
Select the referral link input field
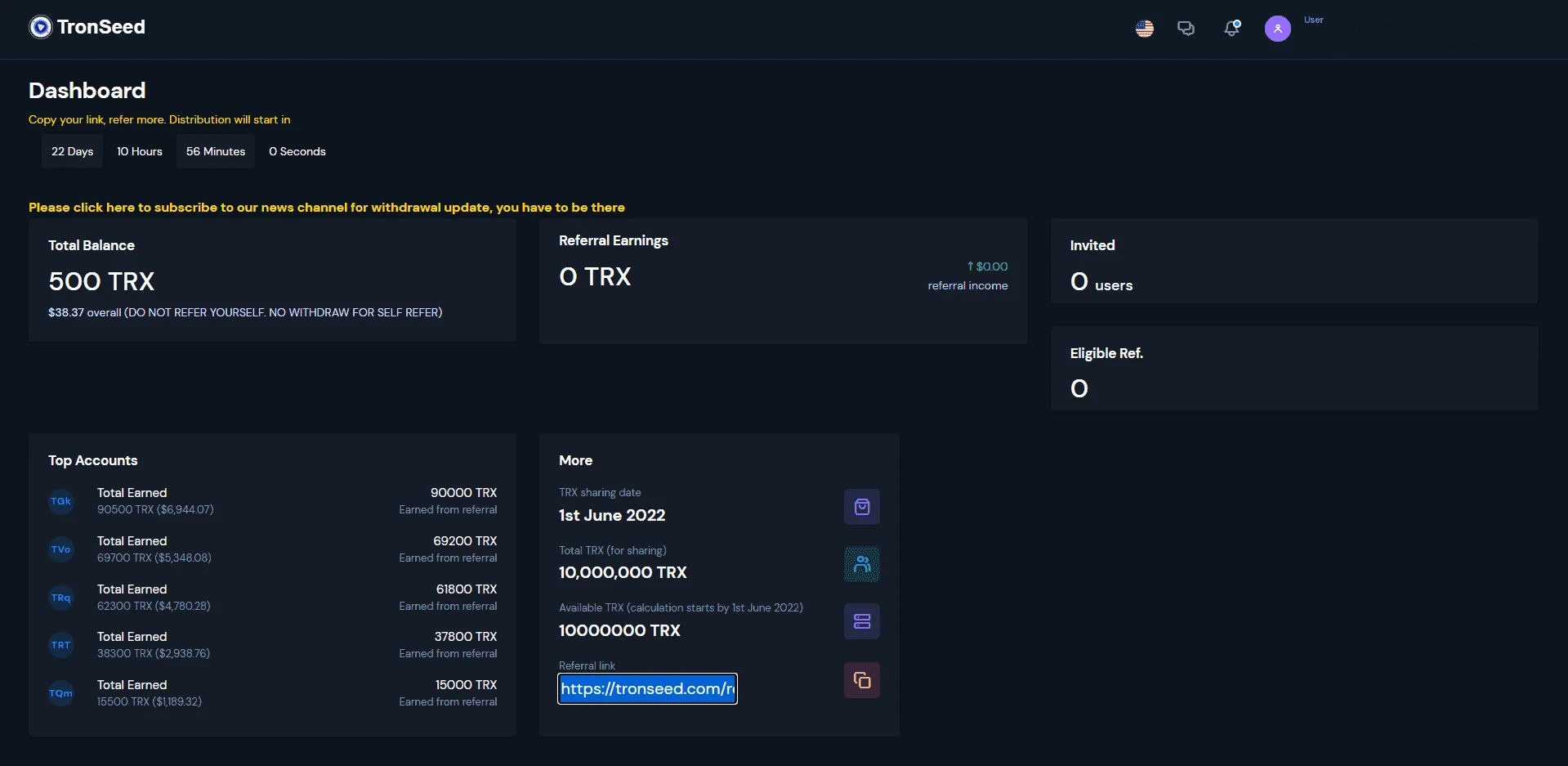click(x=647, y=688)
